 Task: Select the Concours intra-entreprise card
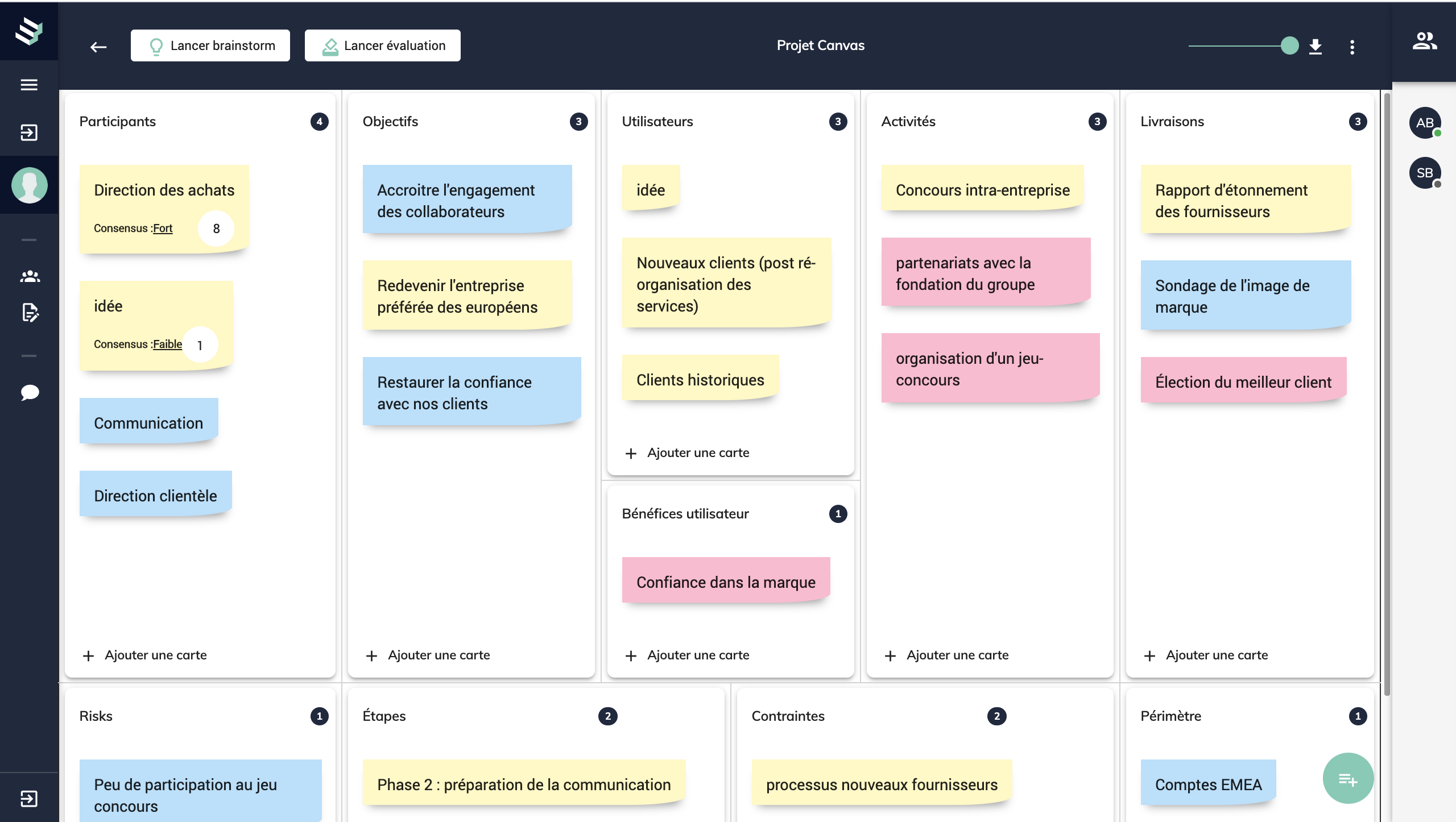click(x=983, y=188)
